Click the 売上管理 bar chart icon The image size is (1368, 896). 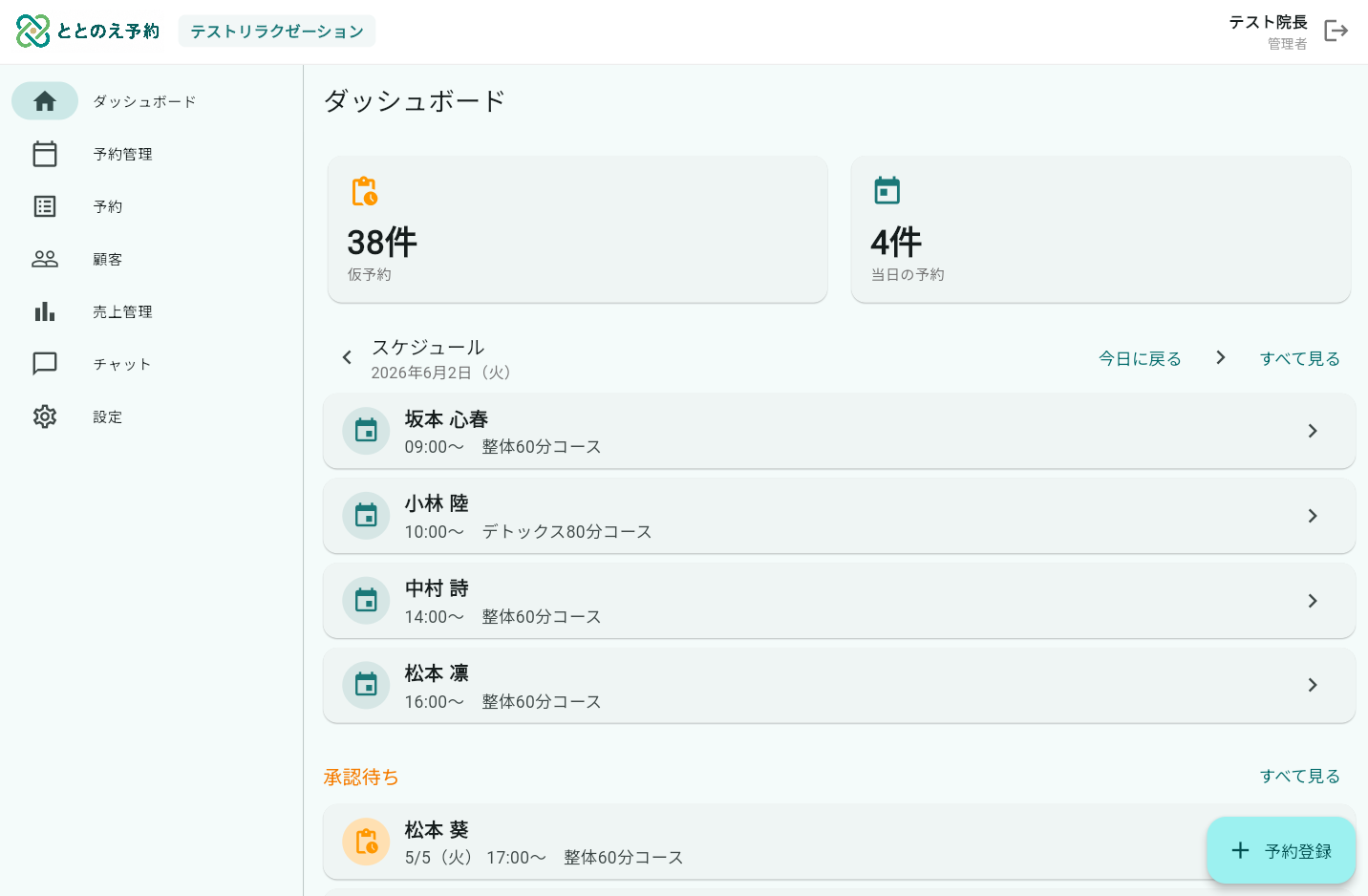(x=45, y=311)
